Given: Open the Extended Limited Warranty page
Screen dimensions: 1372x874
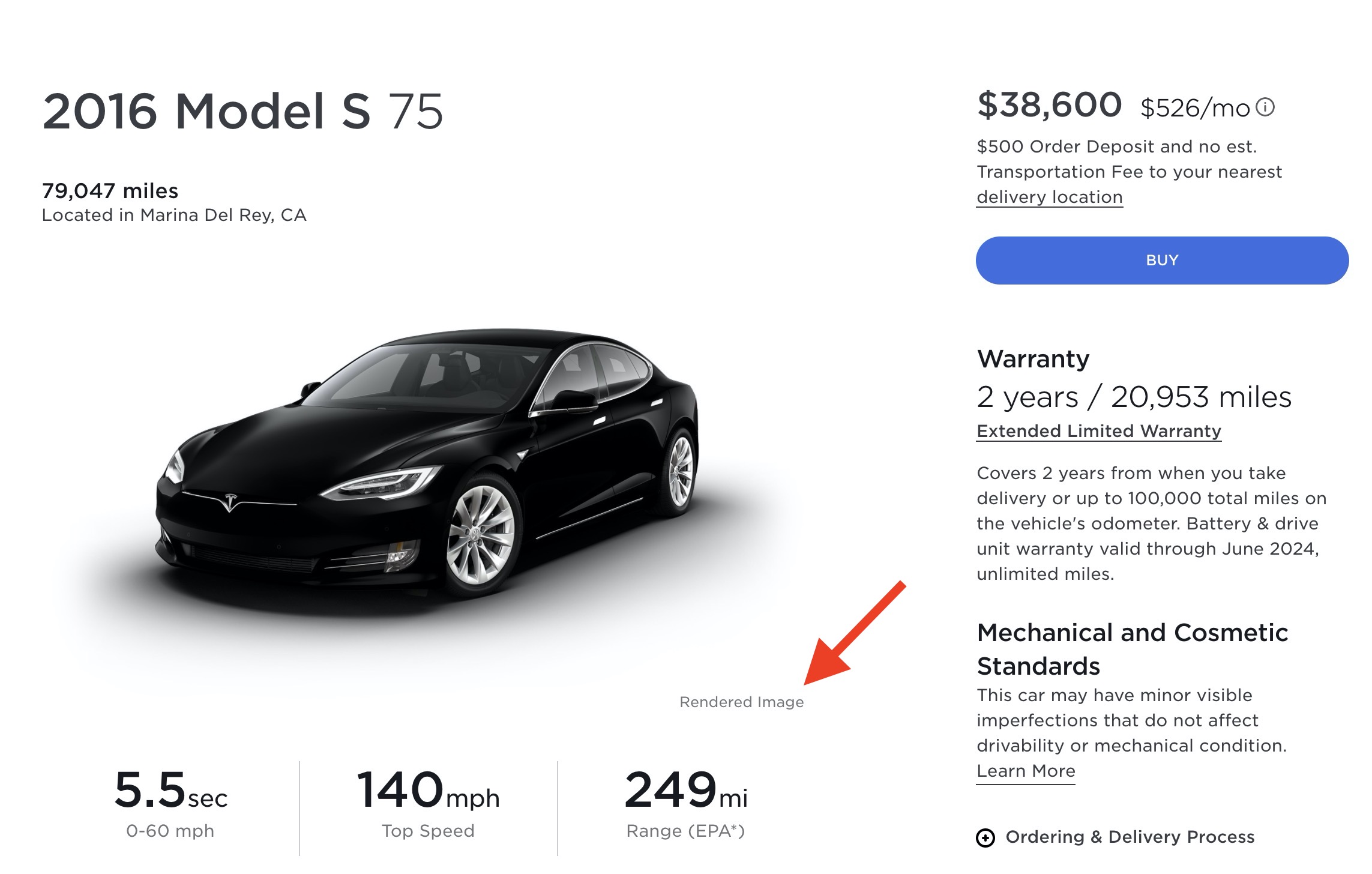Looking at the screenshot, I should (1098, 430).
